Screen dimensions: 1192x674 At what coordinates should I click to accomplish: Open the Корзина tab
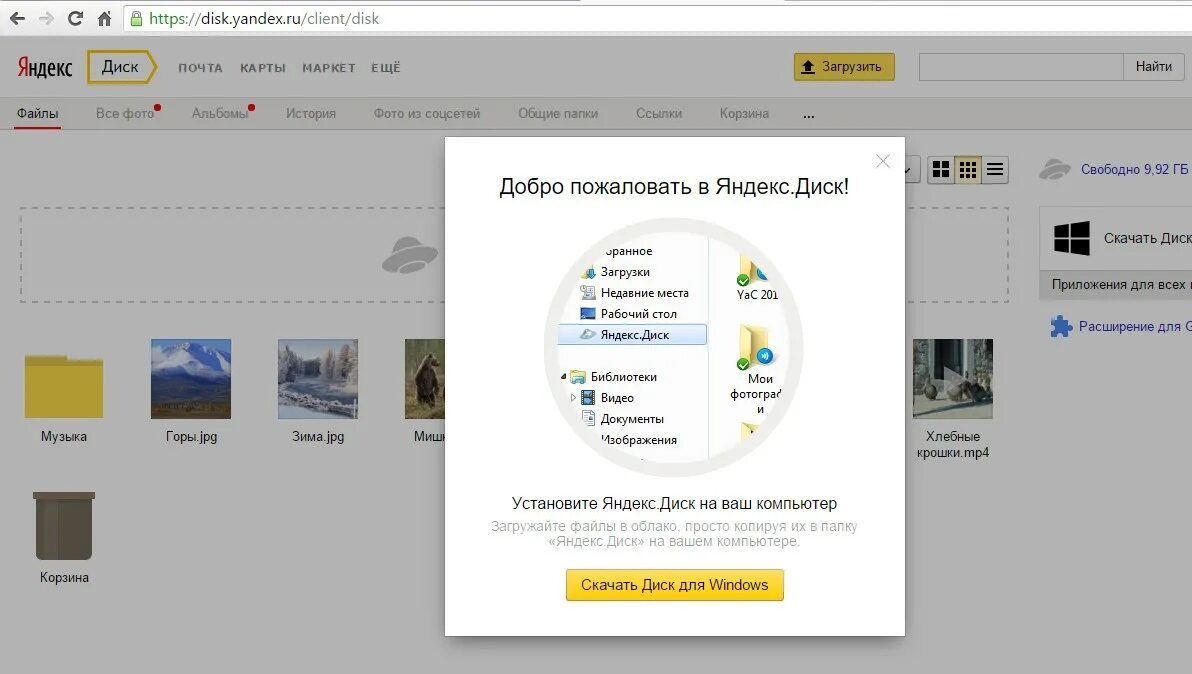(744, 114)
